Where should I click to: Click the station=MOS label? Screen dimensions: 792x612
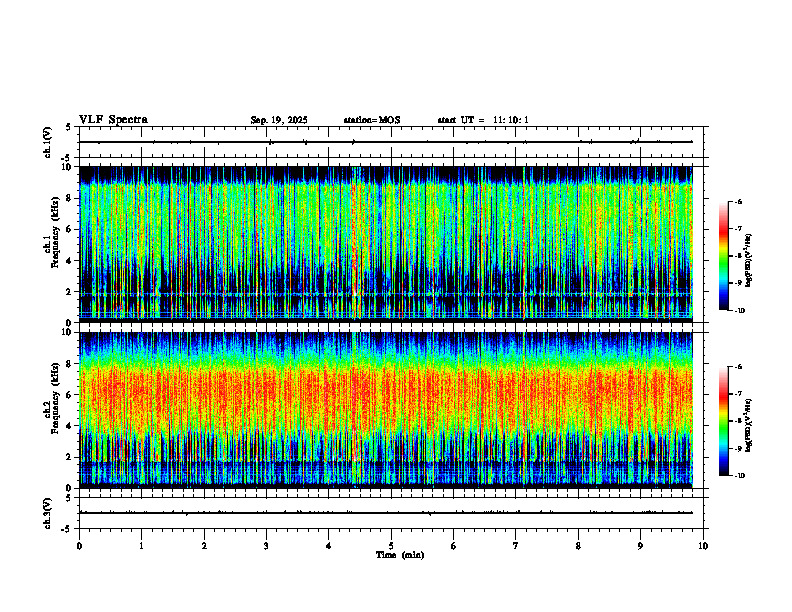coord(372,120)
